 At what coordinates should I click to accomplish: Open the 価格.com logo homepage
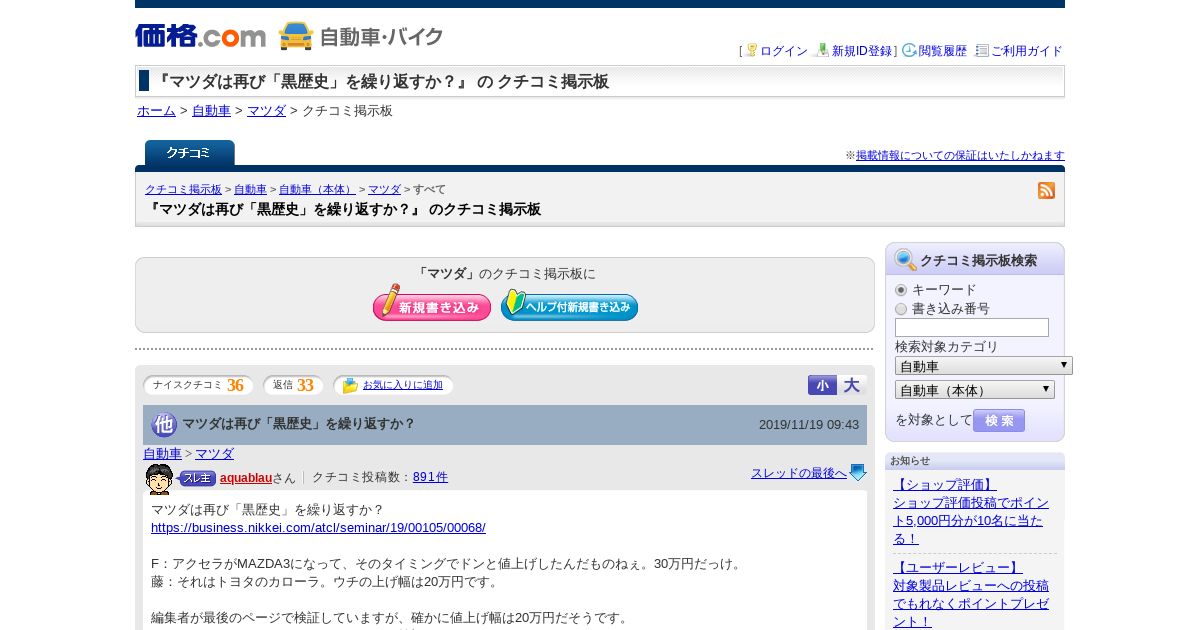point(200,36)
